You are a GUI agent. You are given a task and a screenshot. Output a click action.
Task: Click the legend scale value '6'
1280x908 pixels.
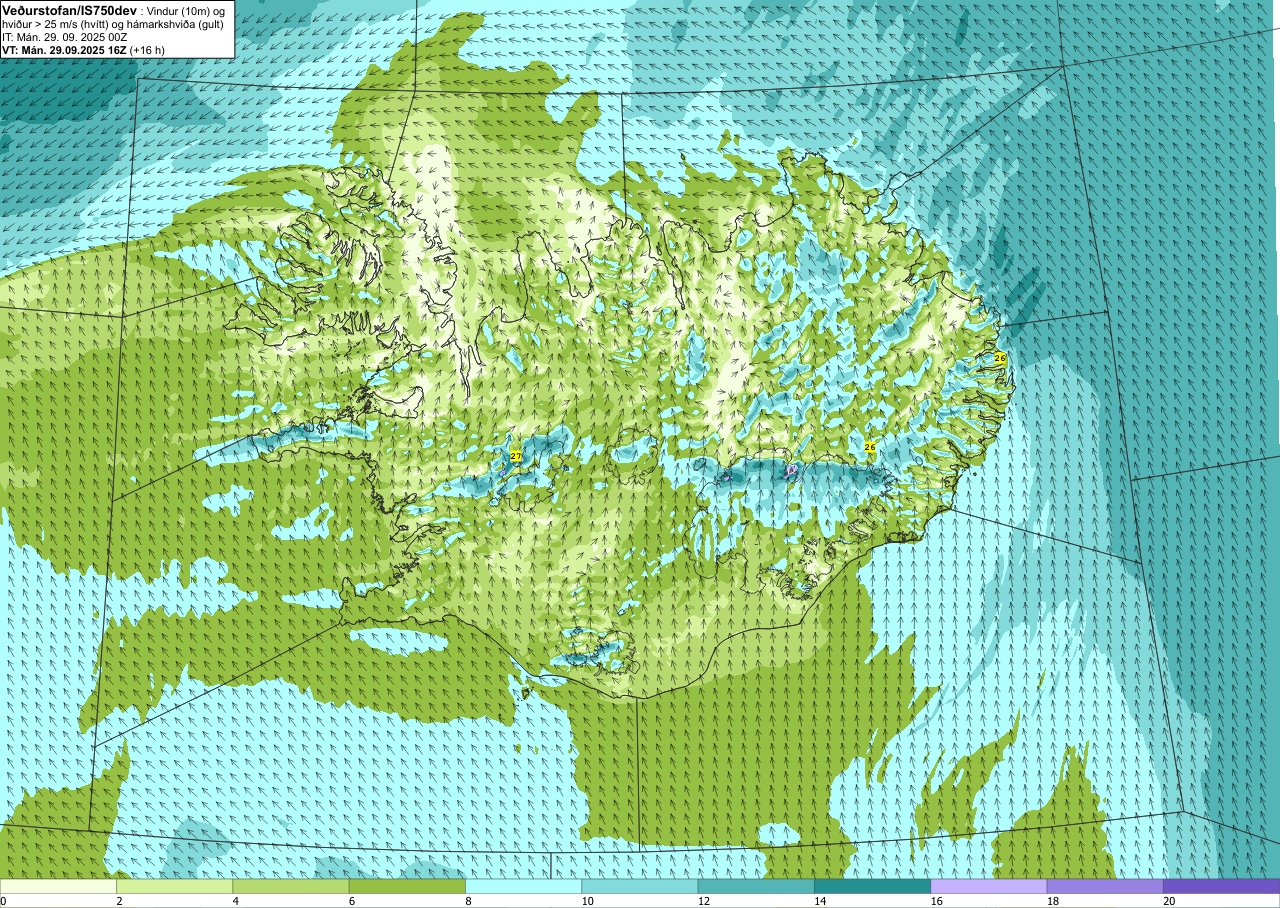coord(351,901)
